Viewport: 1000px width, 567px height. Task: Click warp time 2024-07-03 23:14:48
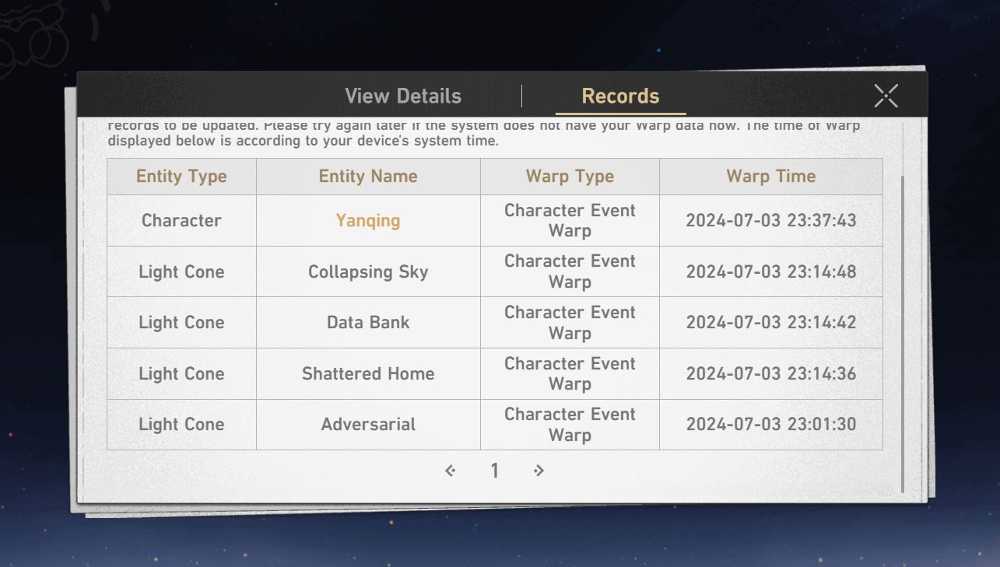click(x=771, y=272)
